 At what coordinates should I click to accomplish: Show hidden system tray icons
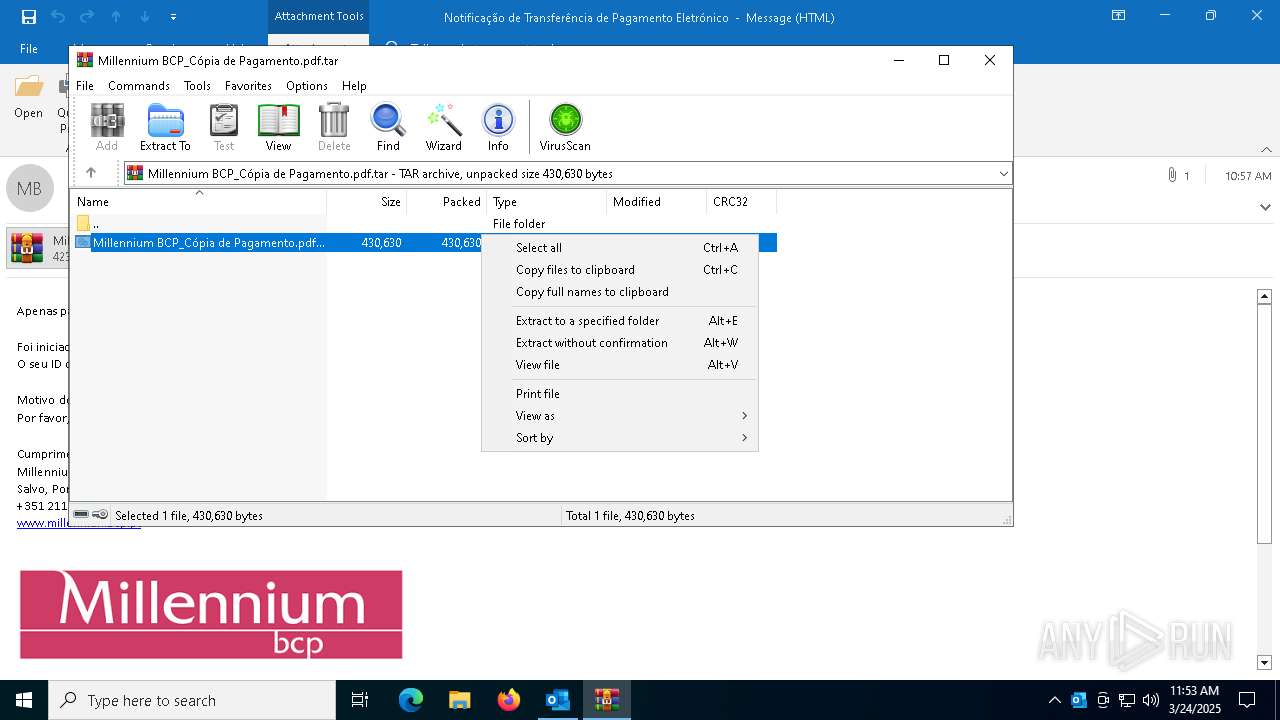pos(1054,700)
